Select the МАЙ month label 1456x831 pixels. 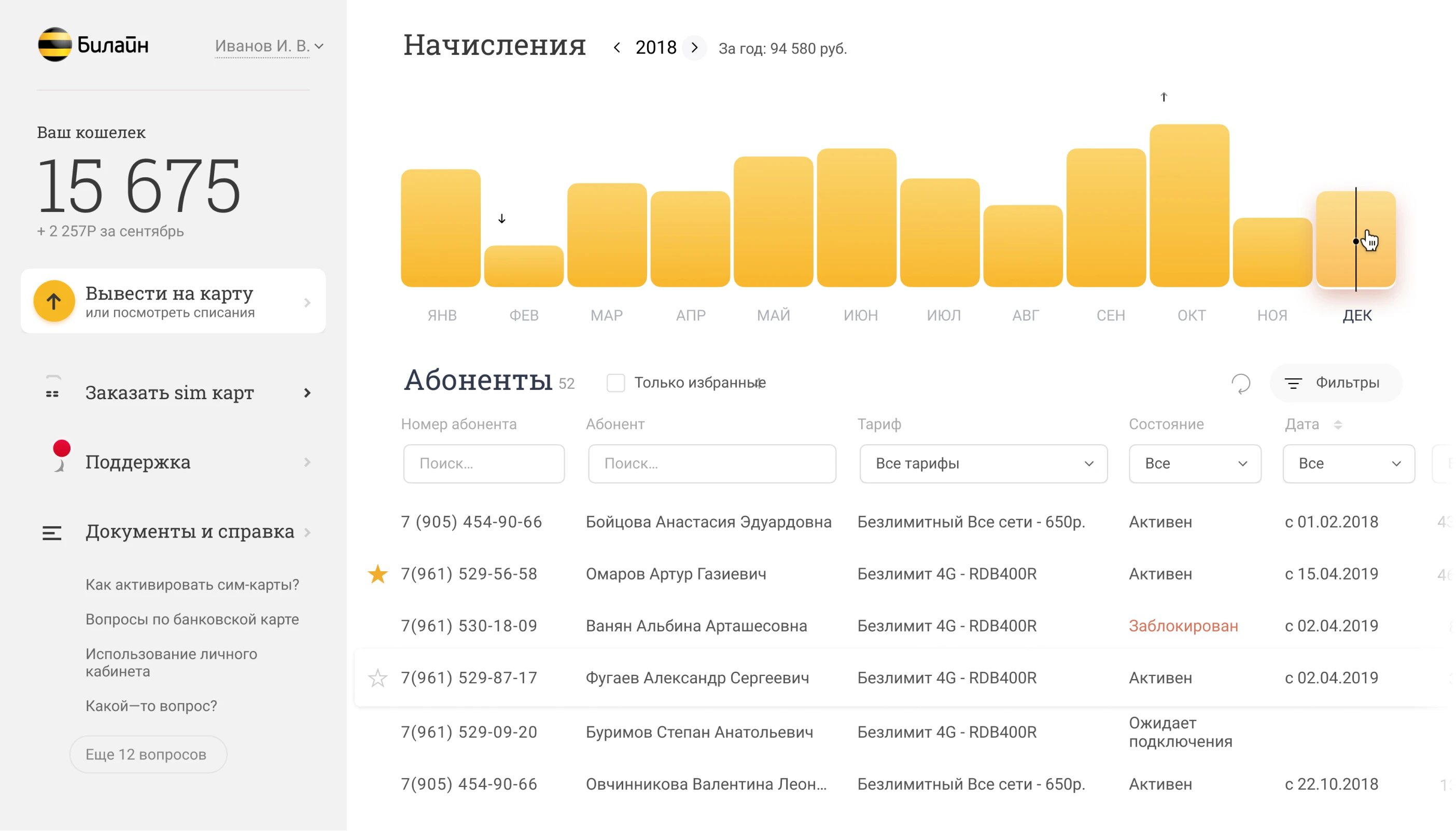(774, 315)
